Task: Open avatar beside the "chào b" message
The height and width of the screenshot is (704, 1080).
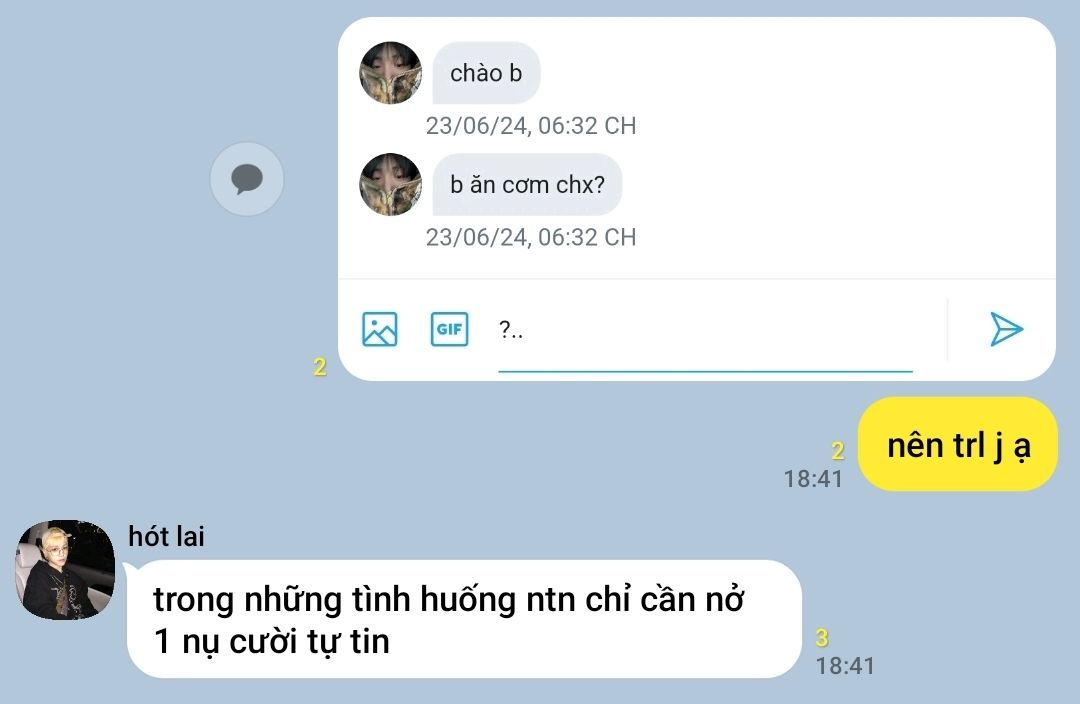Action: pos(391,73)
